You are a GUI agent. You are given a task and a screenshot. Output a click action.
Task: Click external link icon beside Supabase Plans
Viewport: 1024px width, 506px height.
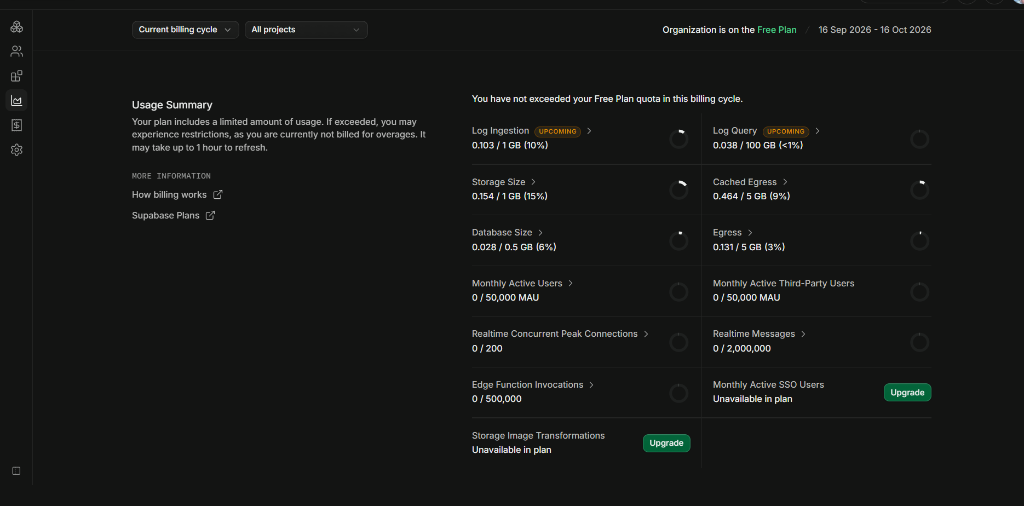coord(210,215)
